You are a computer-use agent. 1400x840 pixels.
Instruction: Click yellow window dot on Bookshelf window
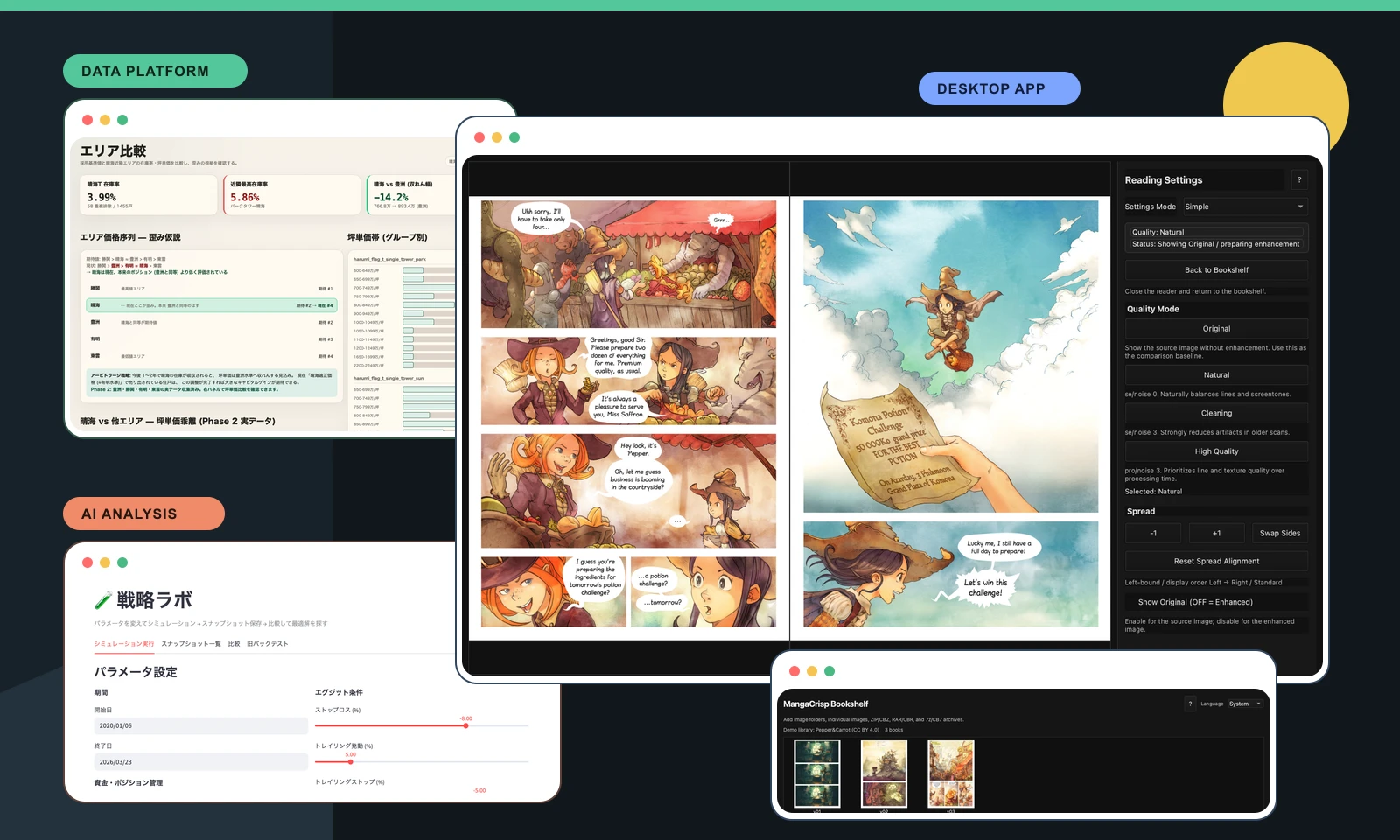point(812,671)
